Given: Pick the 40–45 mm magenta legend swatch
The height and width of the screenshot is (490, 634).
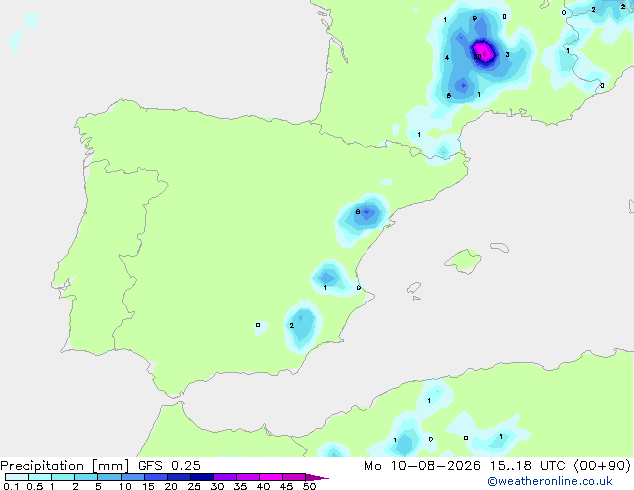Looking at the screenshot, I should [x=271, y=477].
